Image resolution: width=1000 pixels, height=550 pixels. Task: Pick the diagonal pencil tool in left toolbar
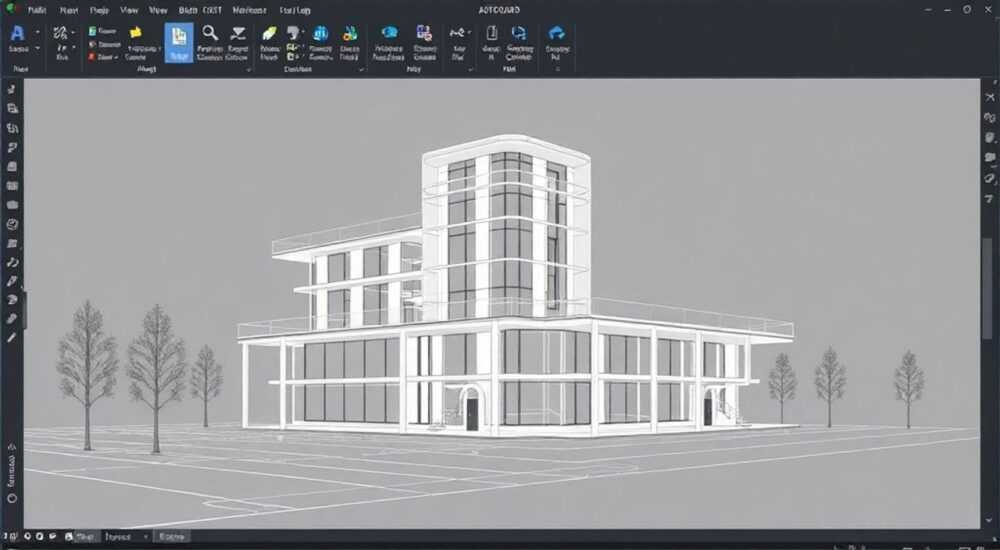11,336
